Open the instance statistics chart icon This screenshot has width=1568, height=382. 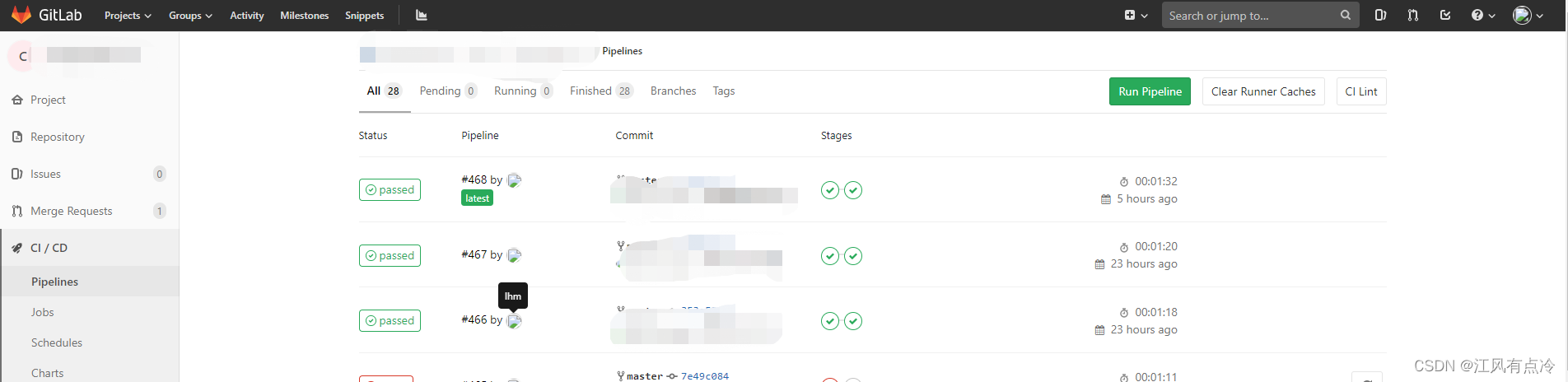coord(421,15)
